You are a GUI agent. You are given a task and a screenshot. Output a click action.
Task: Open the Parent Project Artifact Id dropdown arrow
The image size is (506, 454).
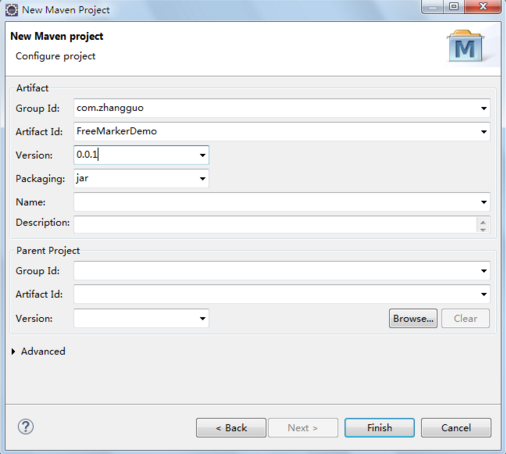484,294
